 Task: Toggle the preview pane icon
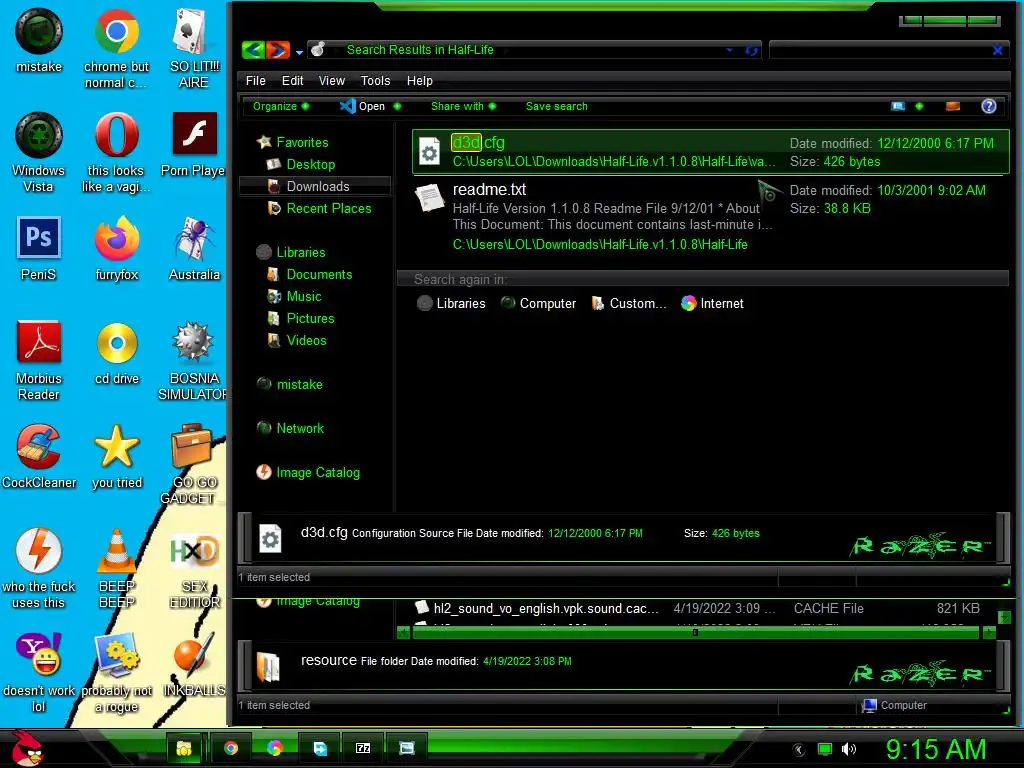point(953,106)
